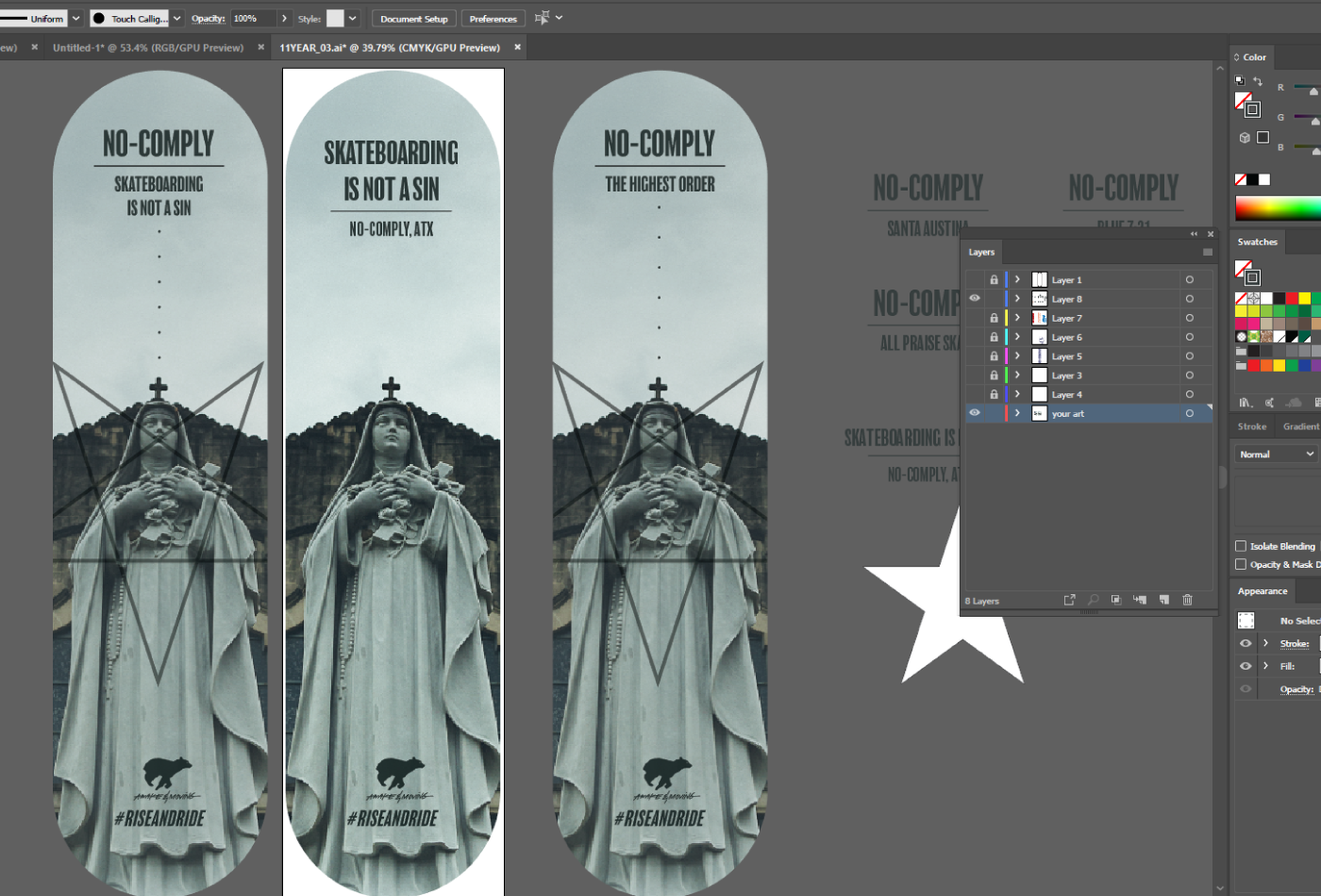Viewport: 1321px width, 896px height.
Task: Click Default Fill and Stroke icon
Action: (1240, 81)
